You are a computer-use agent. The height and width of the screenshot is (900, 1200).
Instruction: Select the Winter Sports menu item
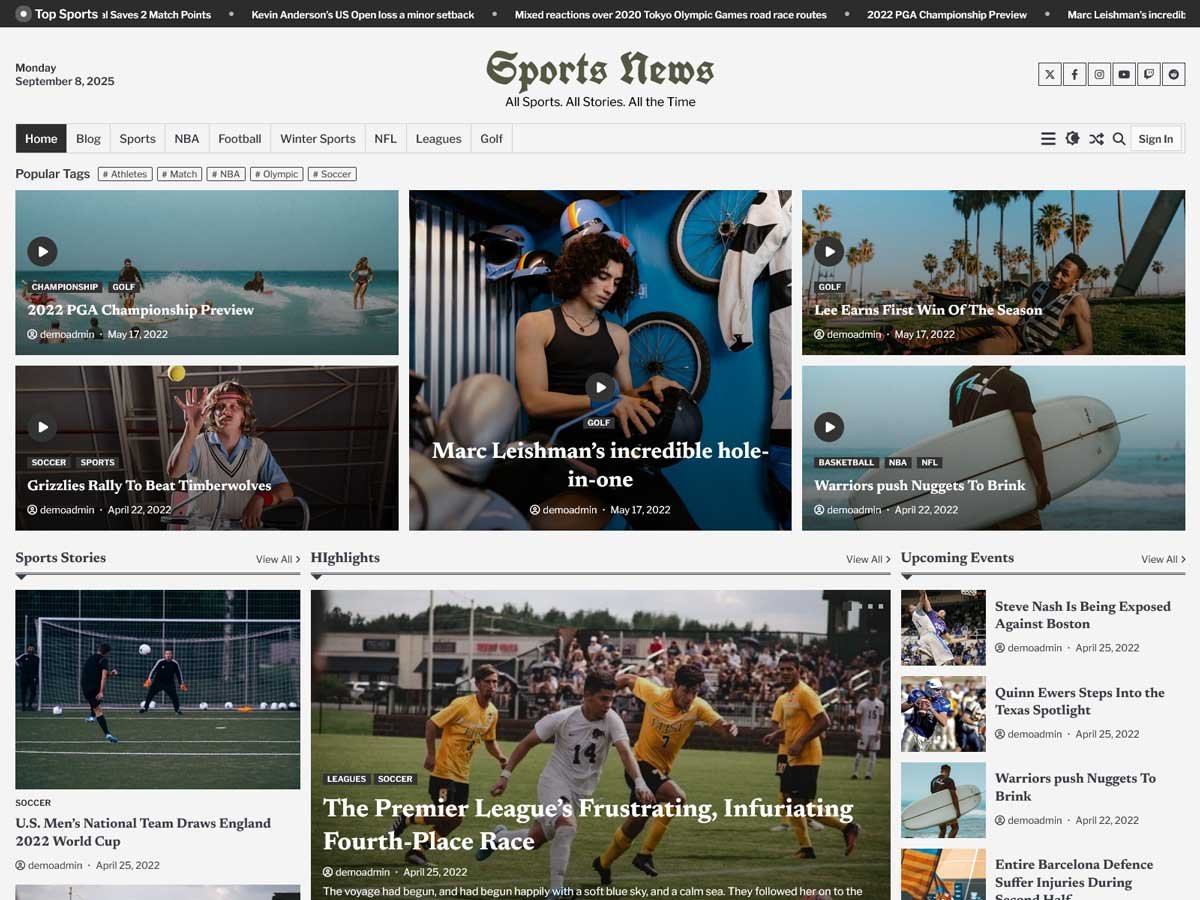pyautogui.click(x=317, y=139)
